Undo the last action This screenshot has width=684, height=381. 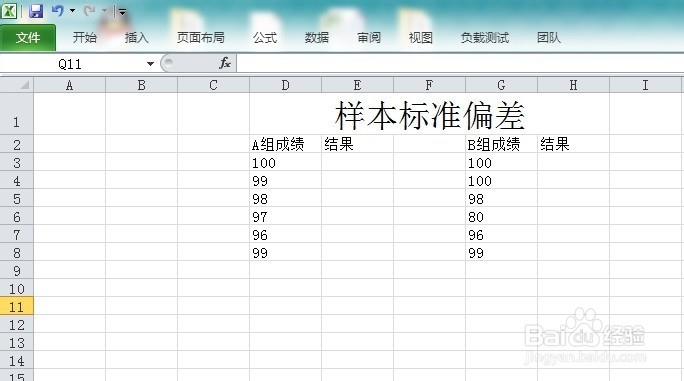pyautogui.click(x=58, y=10)
